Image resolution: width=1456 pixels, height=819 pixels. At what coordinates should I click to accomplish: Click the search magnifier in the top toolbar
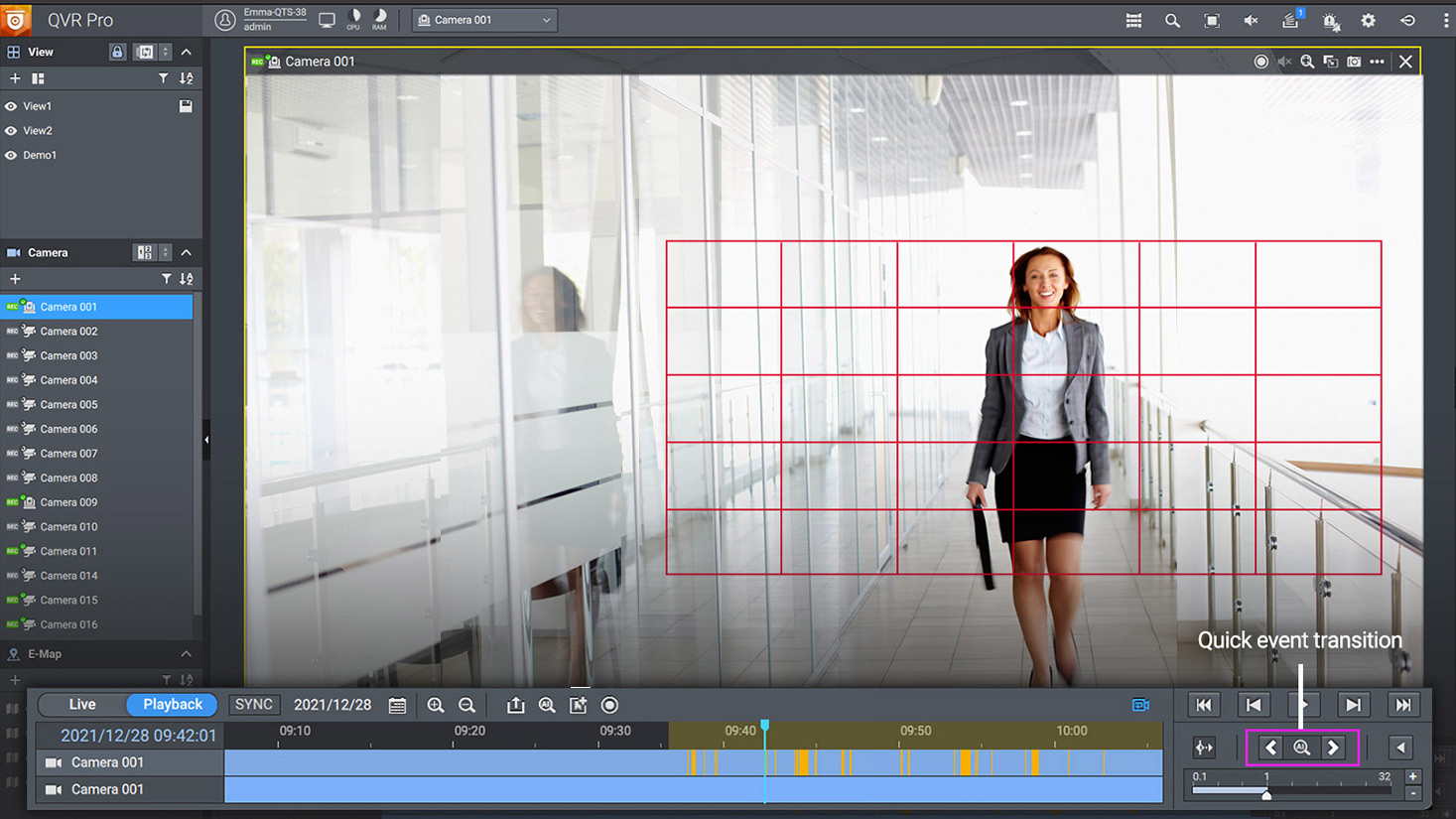pyautogui.click(x=1172, y=20)
